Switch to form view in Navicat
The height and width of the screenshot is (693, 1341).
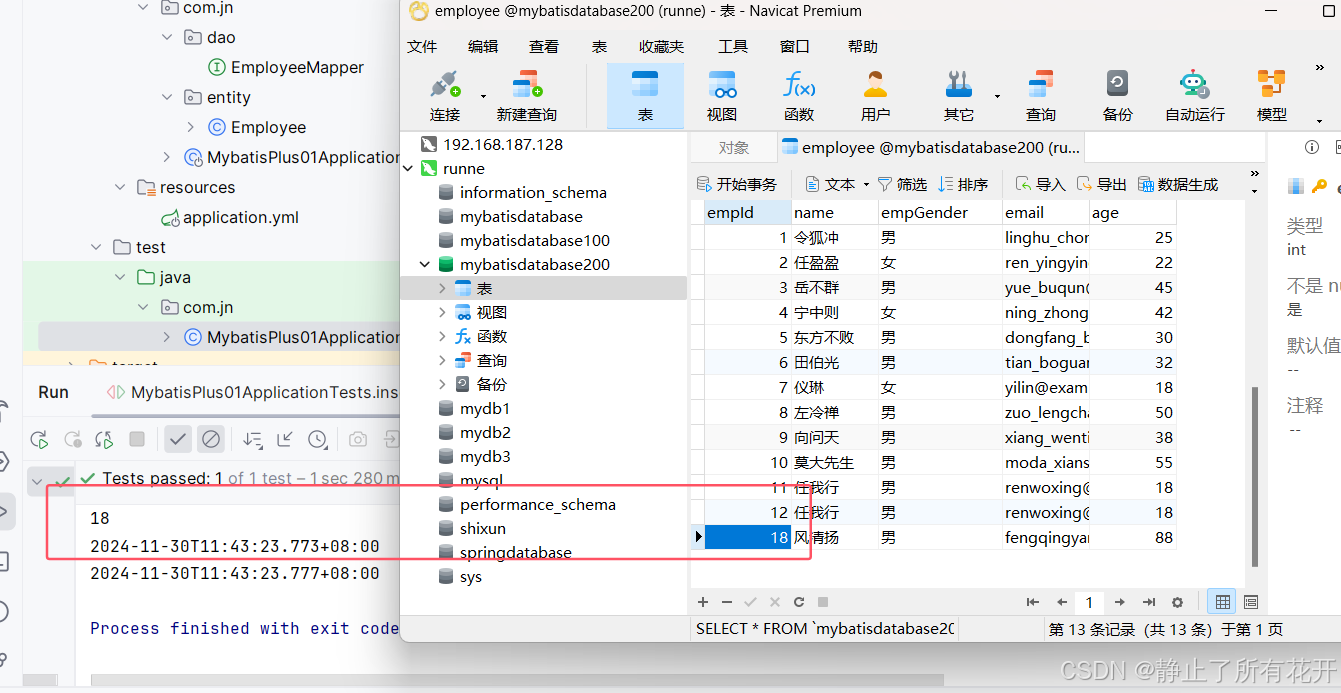point(1250,602)
